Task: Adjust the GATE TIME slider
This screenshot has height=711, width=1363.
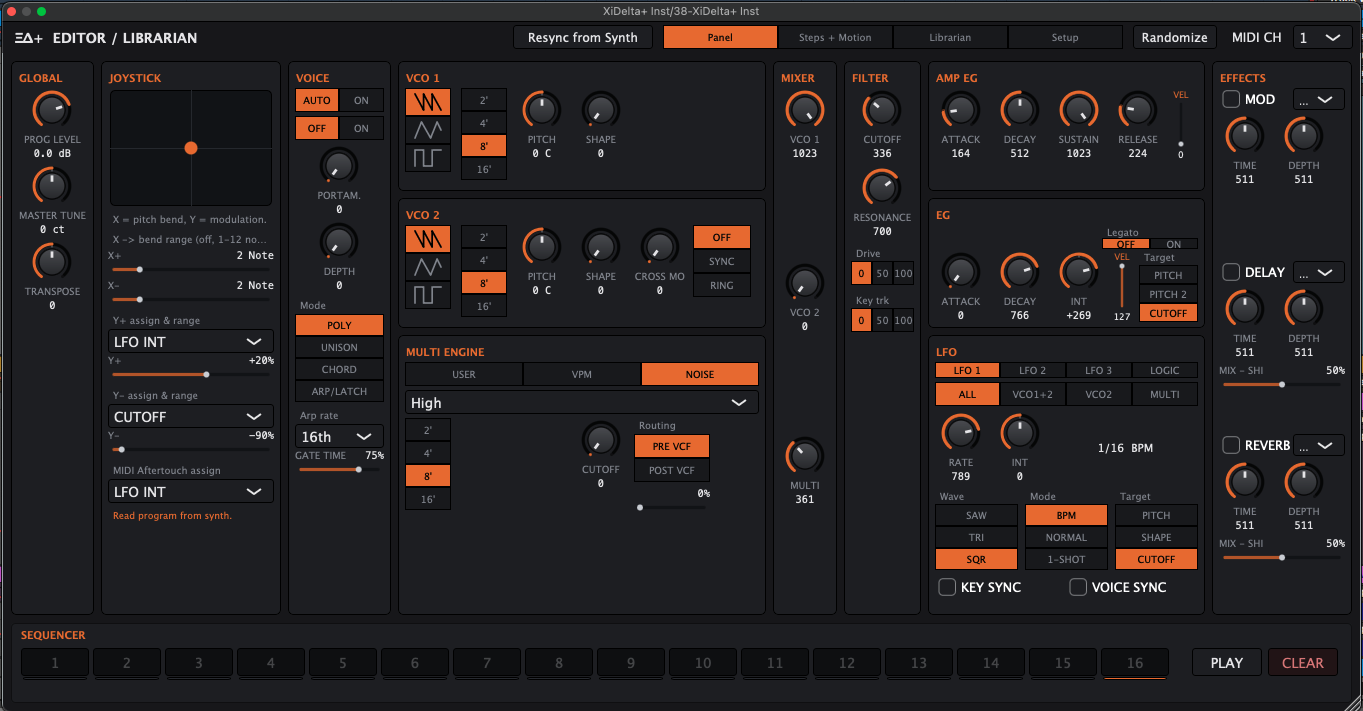Action: 339,469
